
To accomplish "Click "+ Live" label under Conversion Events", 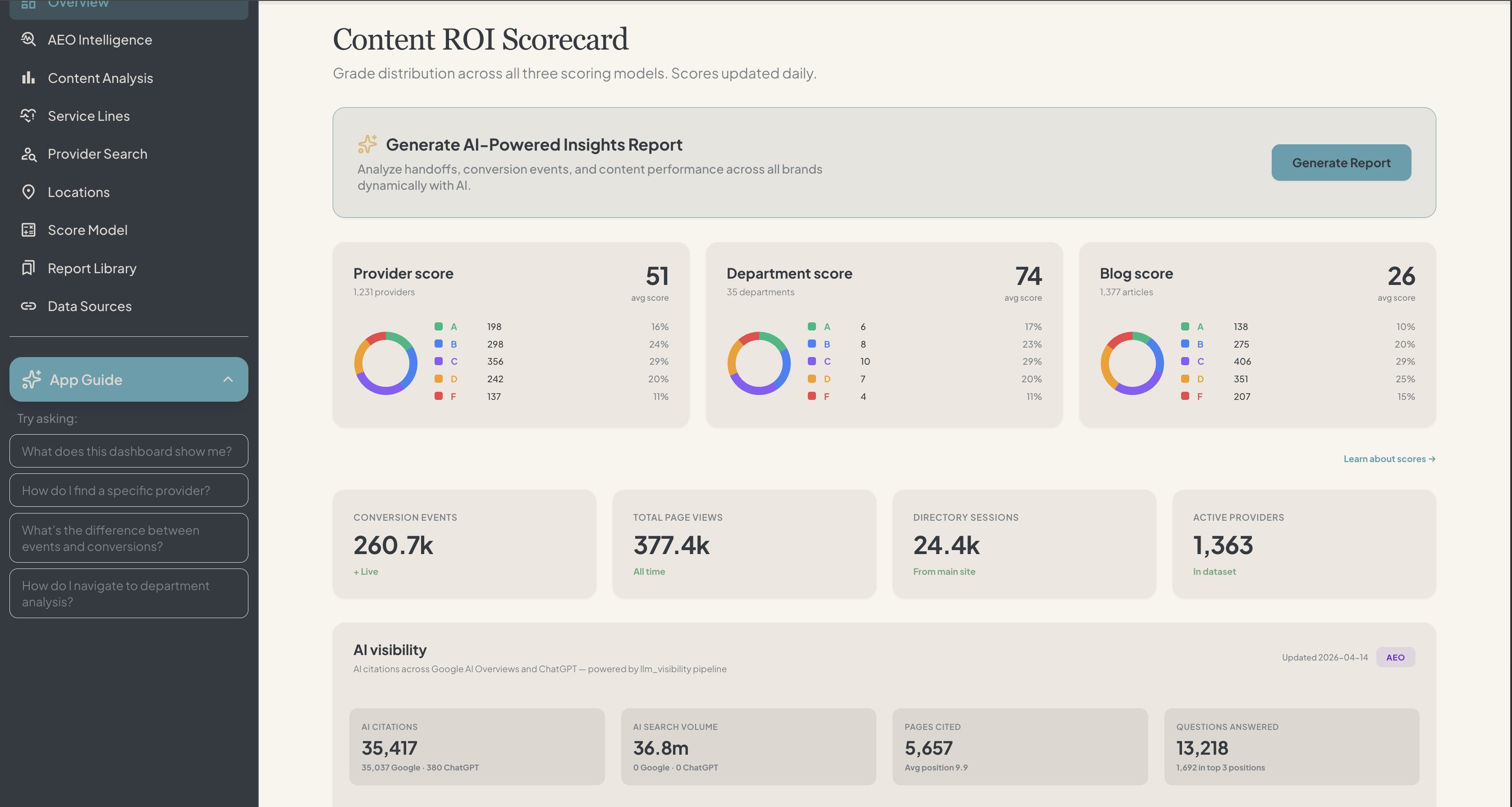I will (x=366, y=571).
